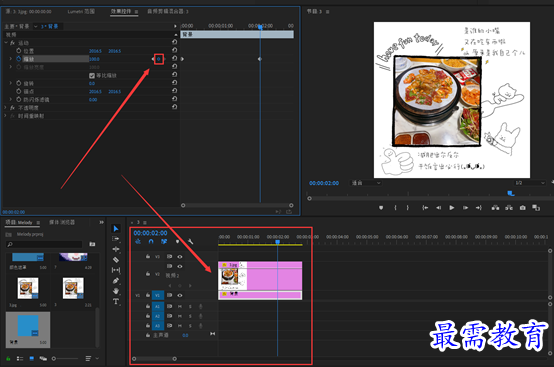This screenshot has height=367, width=554.
Task: Expand the 时间重映射 effect
Action: (x=6, y=116)
